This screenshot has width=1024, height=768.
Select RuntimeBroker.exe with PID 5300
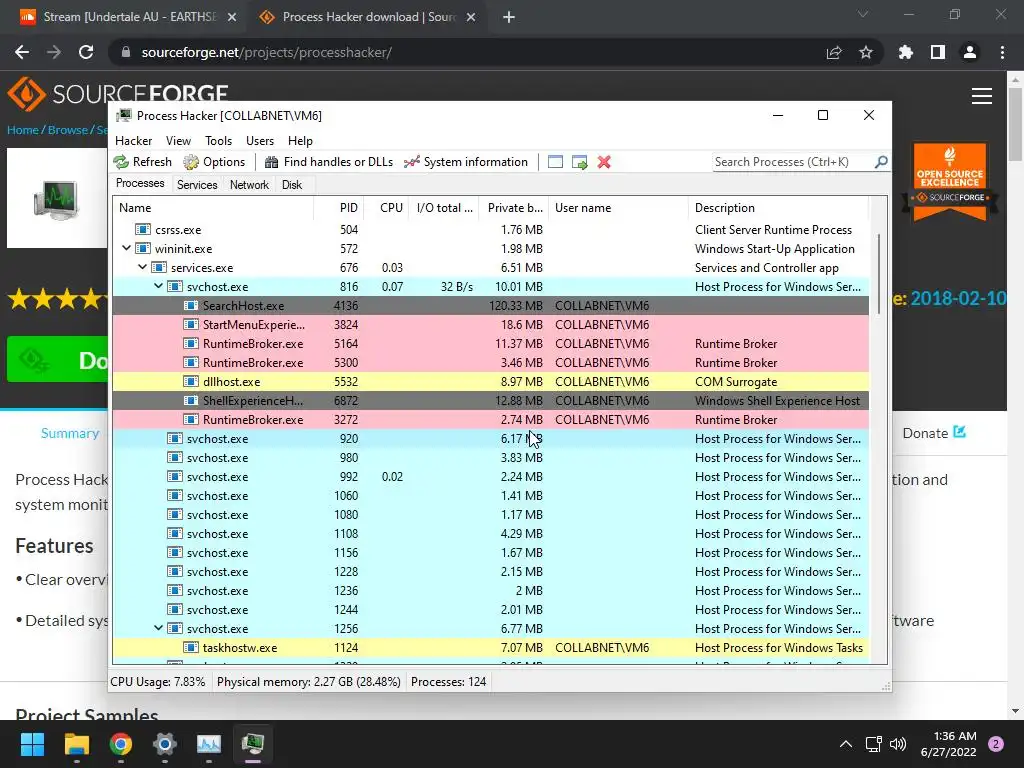[x=490, y=362]
